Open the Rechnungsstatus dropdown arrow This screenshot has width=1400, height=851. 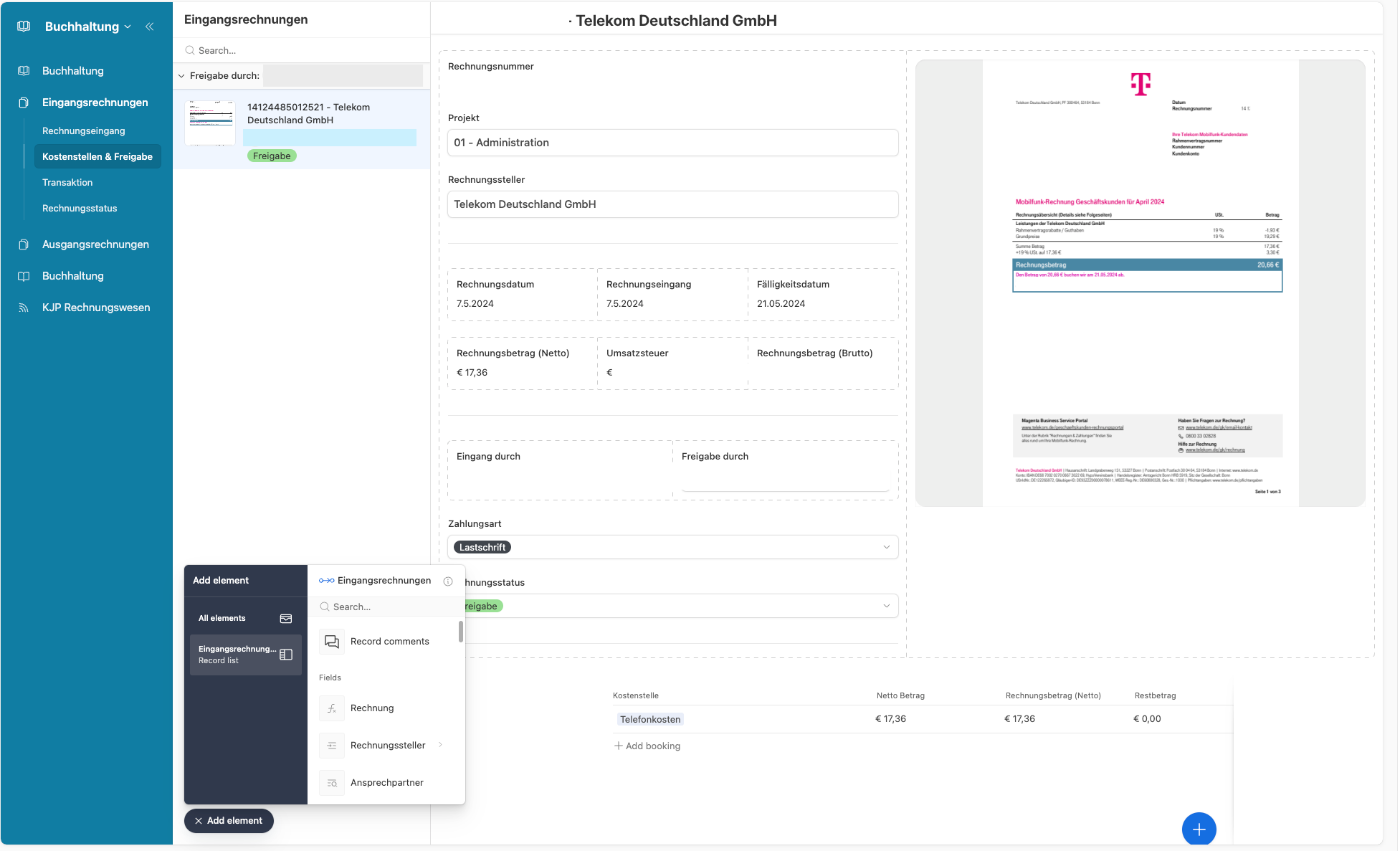pos(887,606)
